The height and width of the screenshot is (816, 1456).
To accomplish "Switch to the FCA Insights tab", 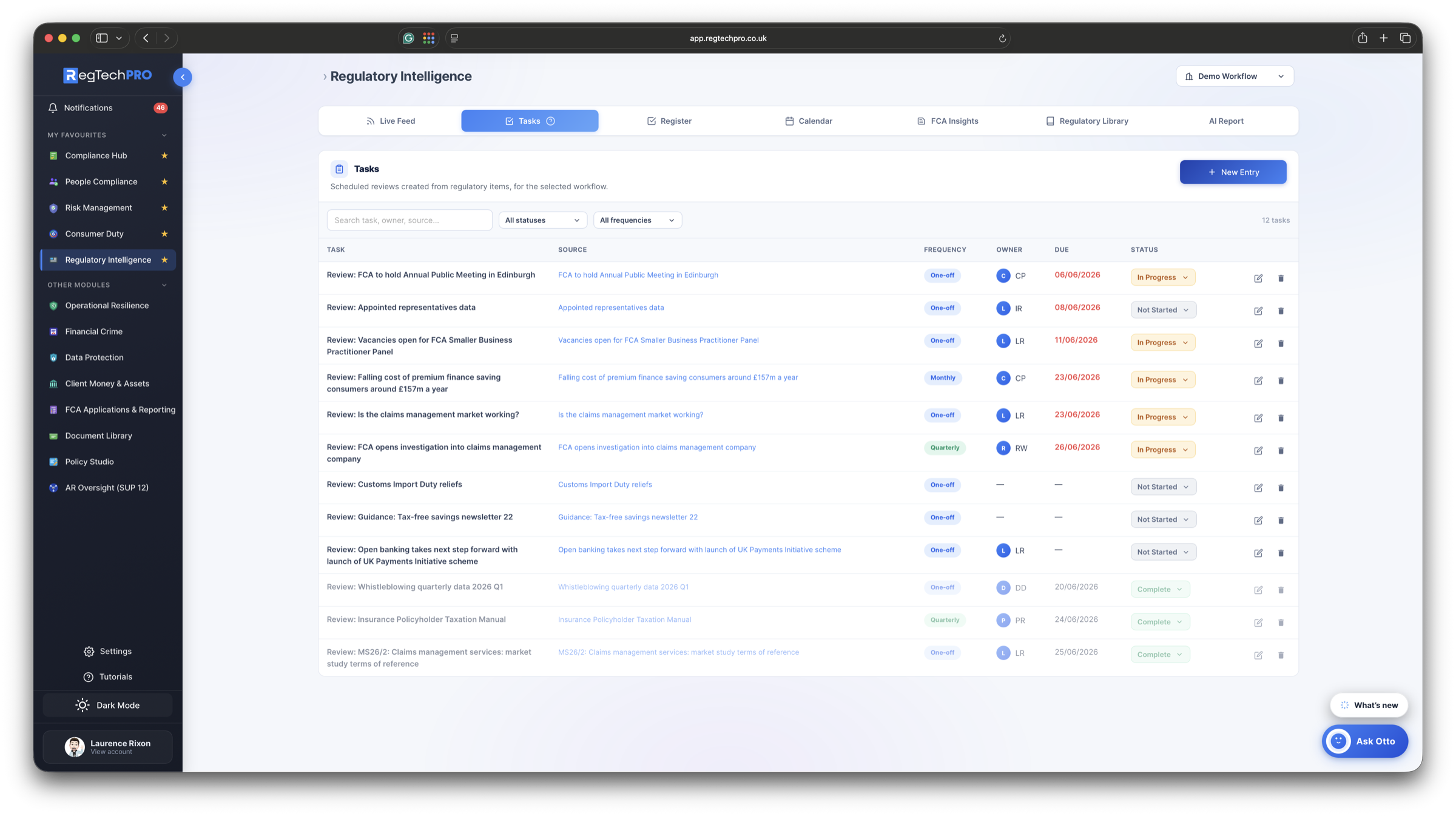I will [947, 121].
